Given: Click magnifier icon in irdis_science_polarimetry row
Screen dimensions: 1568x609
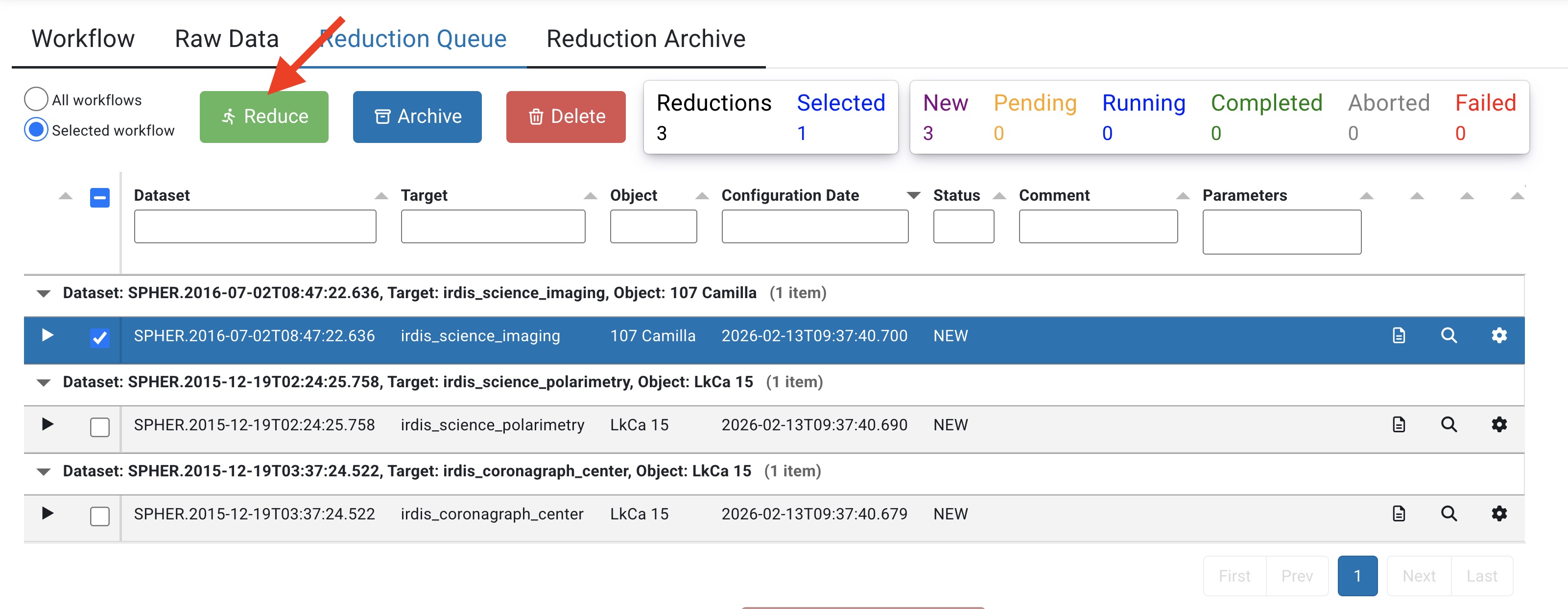Looking at the screenshot, I should [1449, 424].
